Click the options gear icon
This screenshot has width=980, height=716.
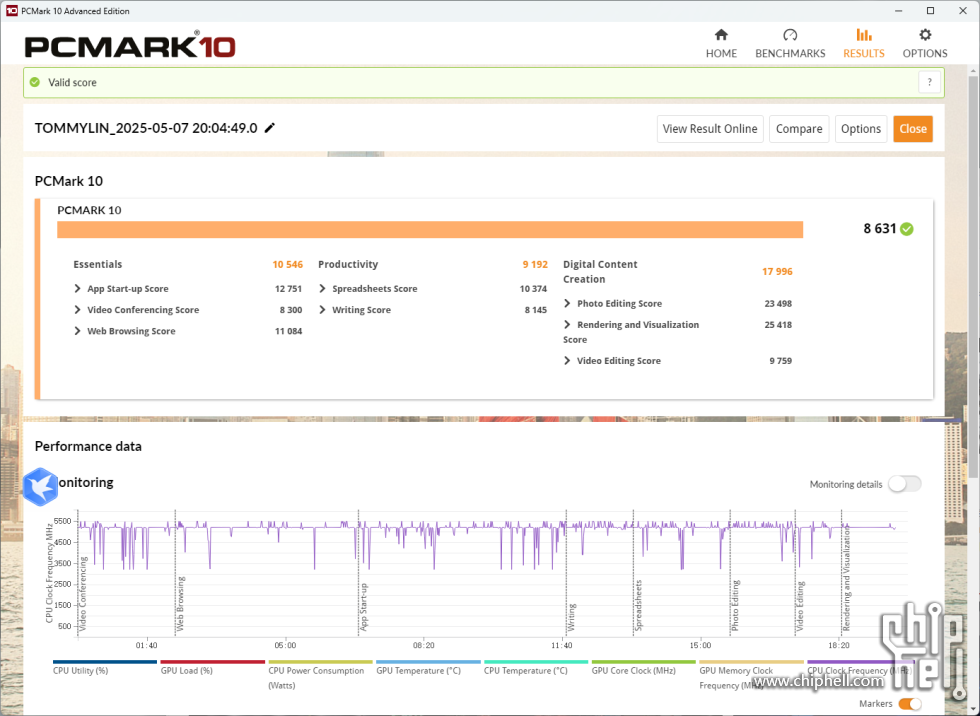925,34
